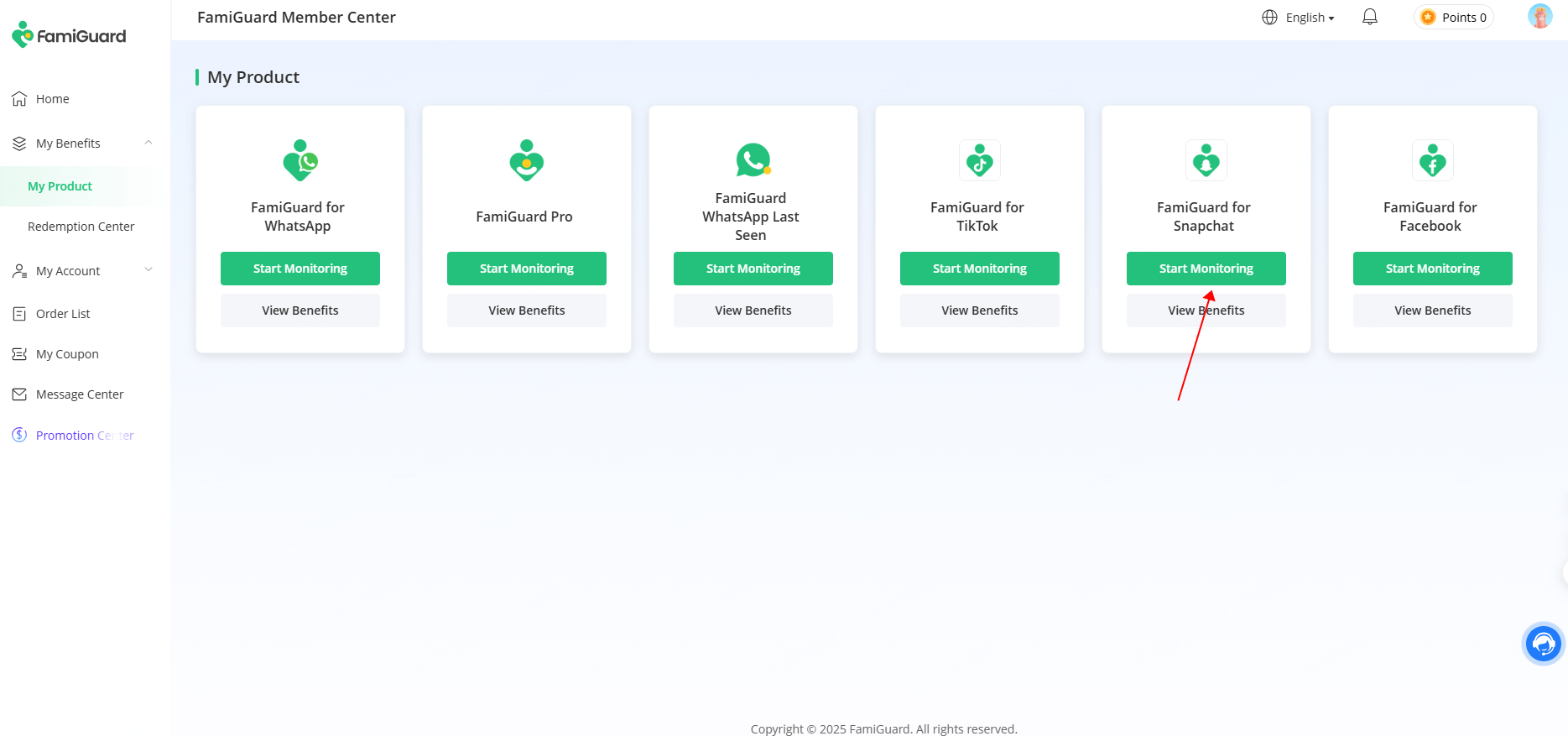Click the copyright footer text
The width and height of the screenshot is (1568, 736).
(884, 728)
